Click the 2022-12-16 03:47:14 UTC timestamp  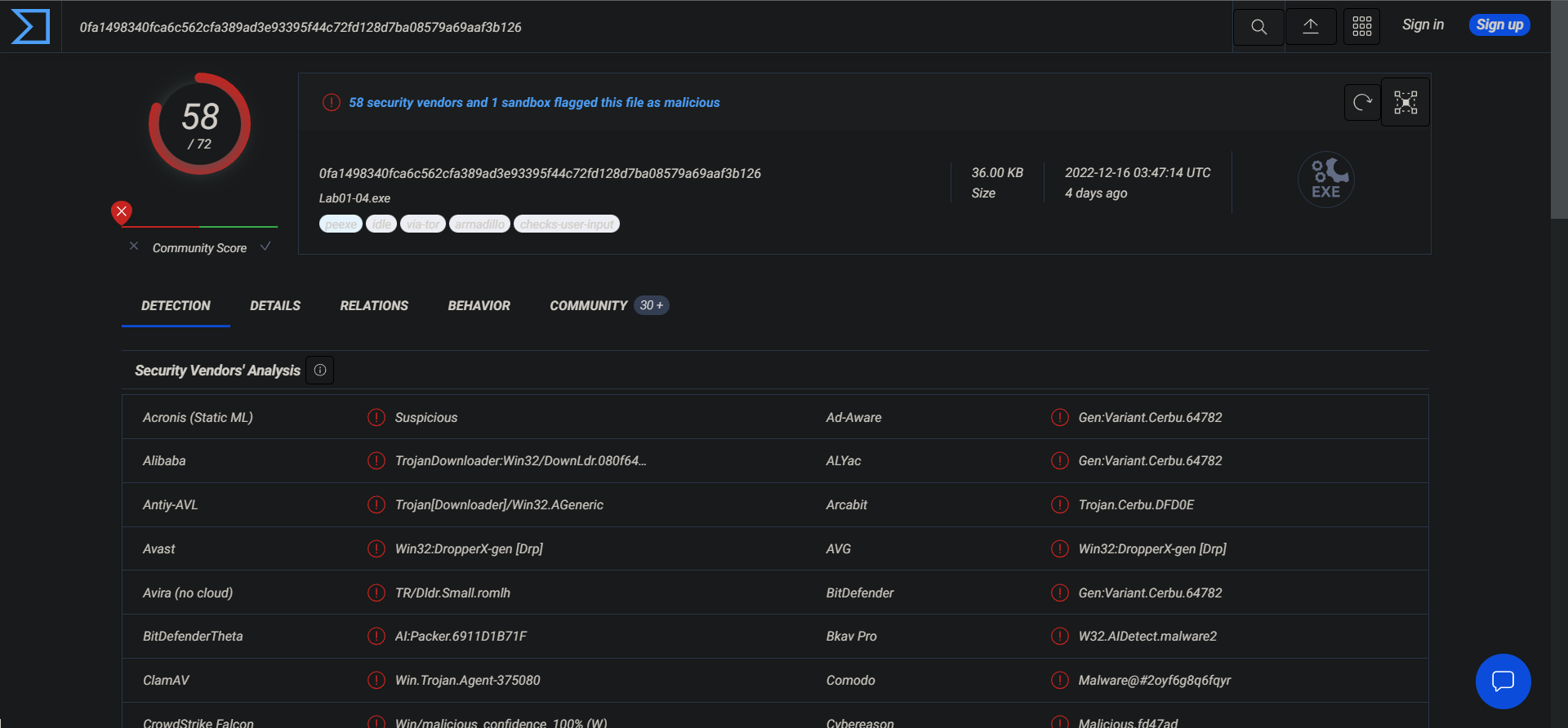(1138, 173)
